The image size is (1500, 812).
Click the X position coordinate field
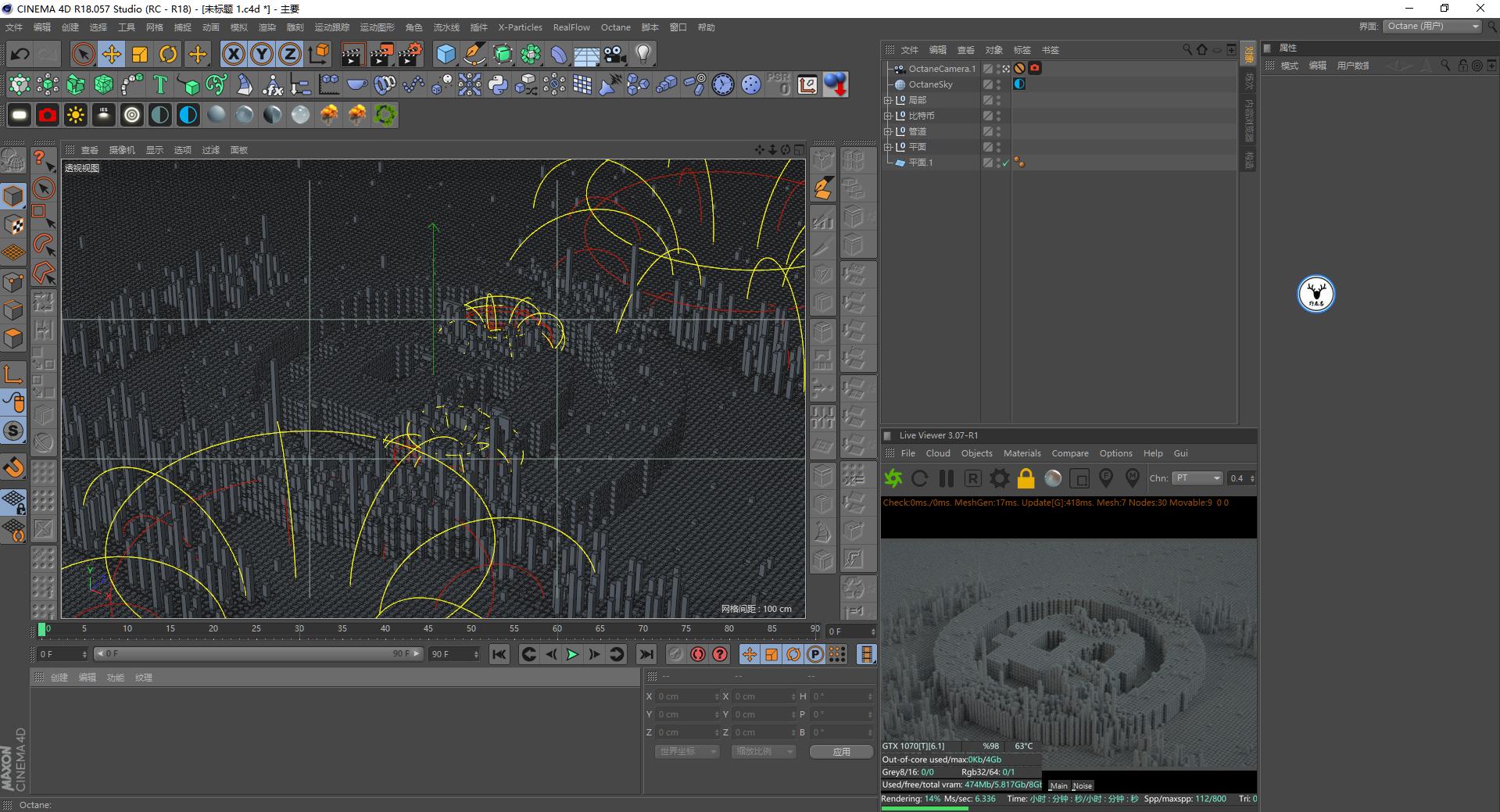(686, 696)
